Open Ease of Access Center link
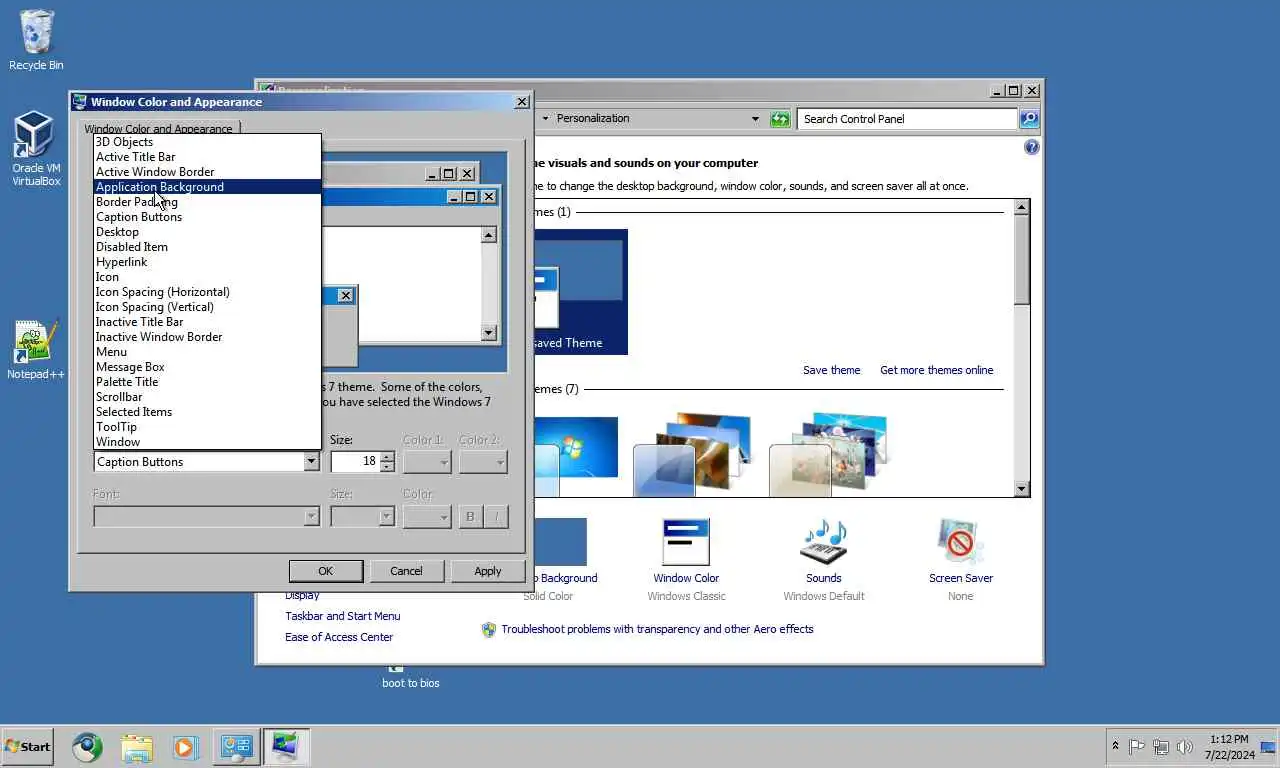 point(339,637)
